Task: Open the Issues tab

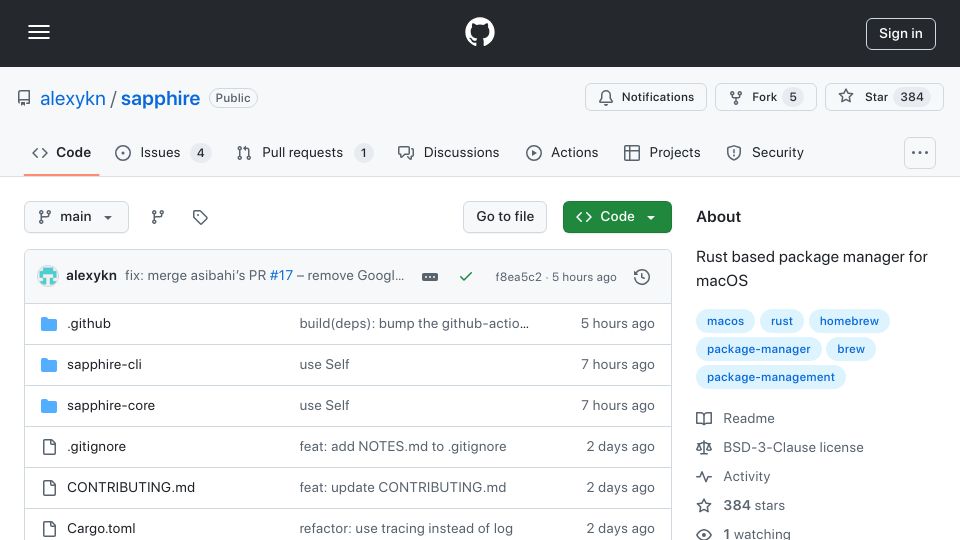Action: click(163, 152)
